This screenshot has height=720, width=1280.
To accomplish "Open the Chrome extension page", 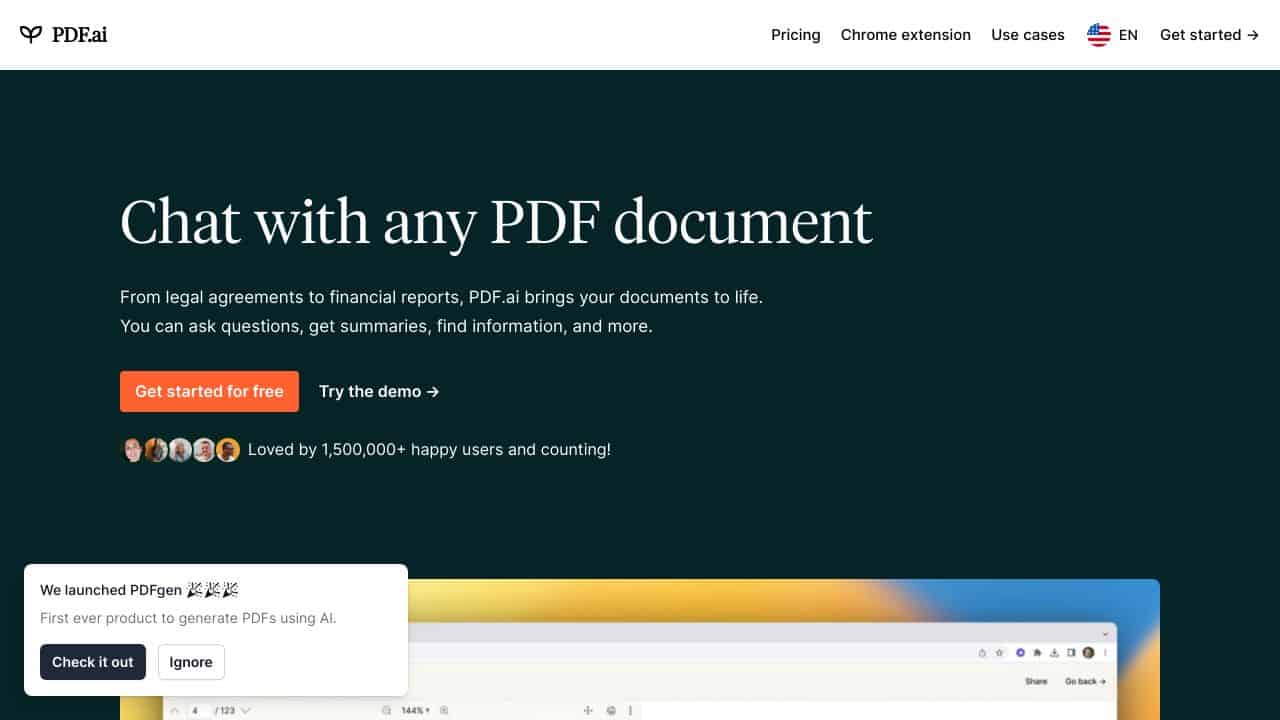I will [x=905, y=35].
